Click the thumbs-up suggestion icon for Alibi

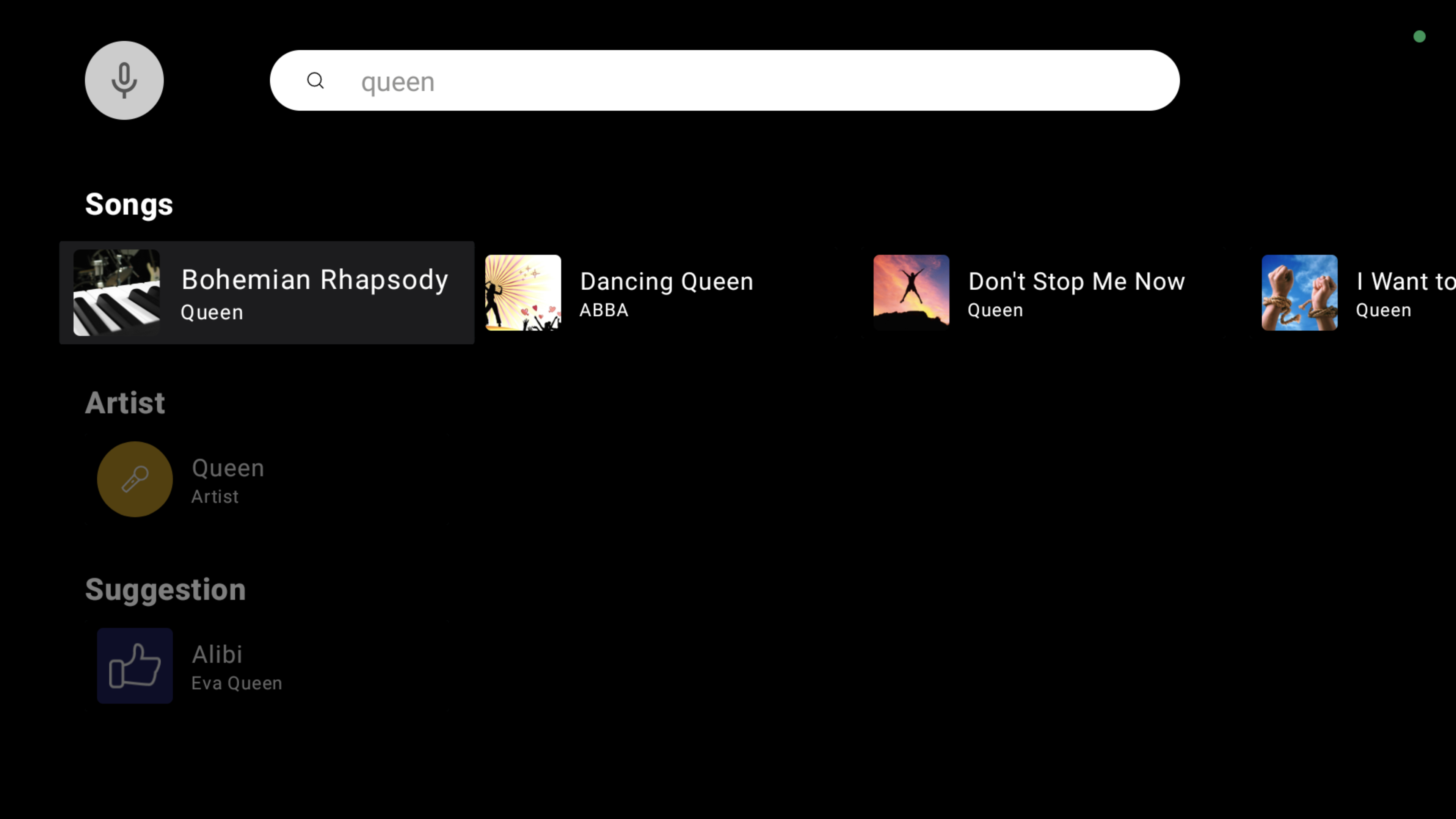coord(135,666)
